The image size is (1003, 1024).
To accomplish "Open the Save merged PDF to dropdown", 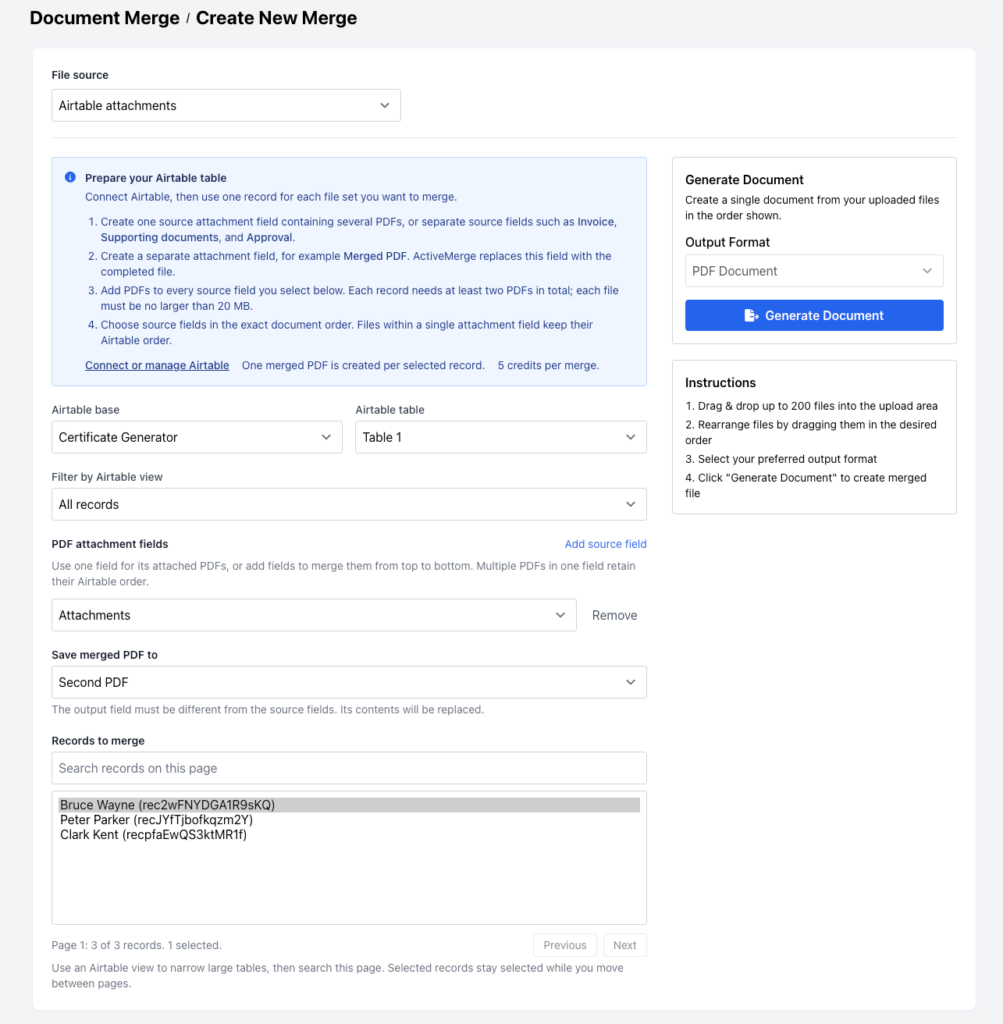I will coord(349,682).
